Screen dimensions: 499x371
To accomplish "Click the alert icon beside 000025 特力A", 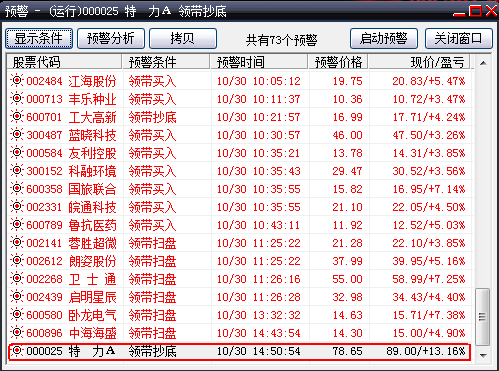I will click(17, 350).
